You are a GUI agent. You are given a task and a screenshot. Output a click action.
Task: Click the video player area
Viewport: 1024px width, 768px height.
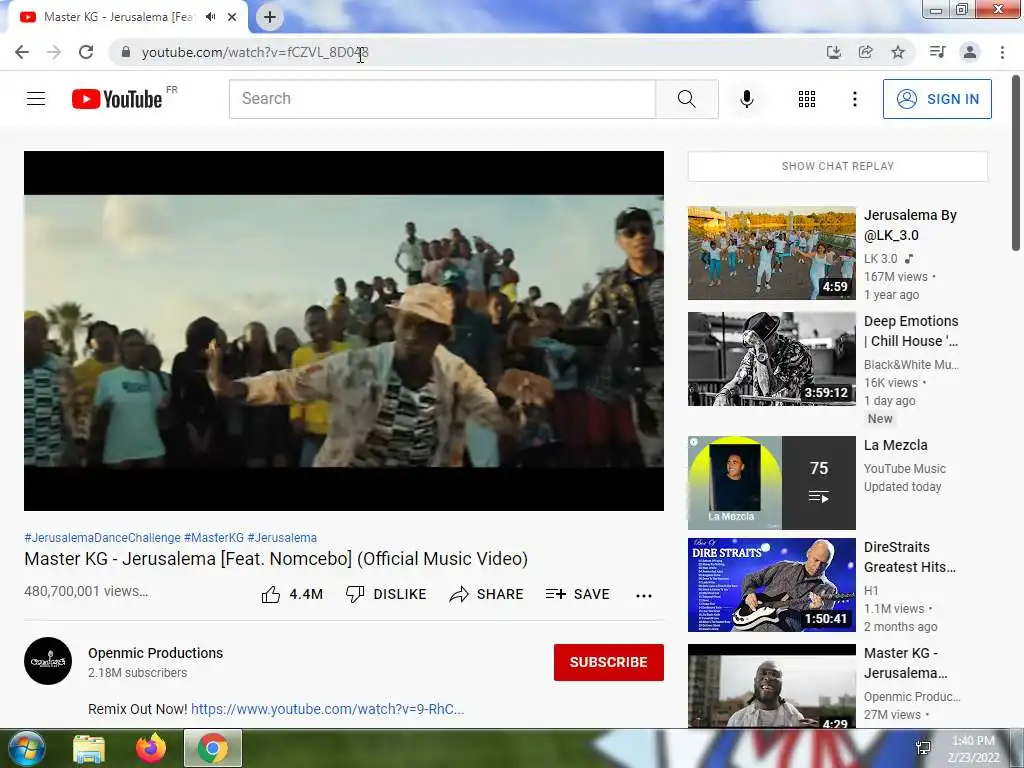click(x=344, y=330)
